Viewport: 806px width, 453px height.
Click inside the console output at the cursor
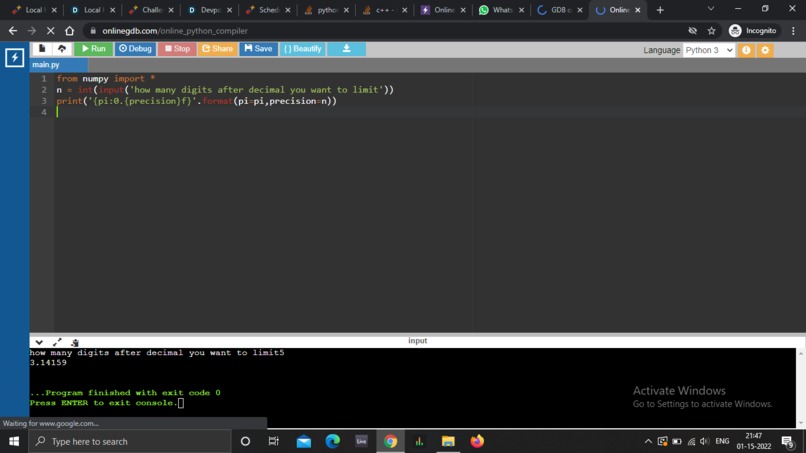tap(181, 403)
